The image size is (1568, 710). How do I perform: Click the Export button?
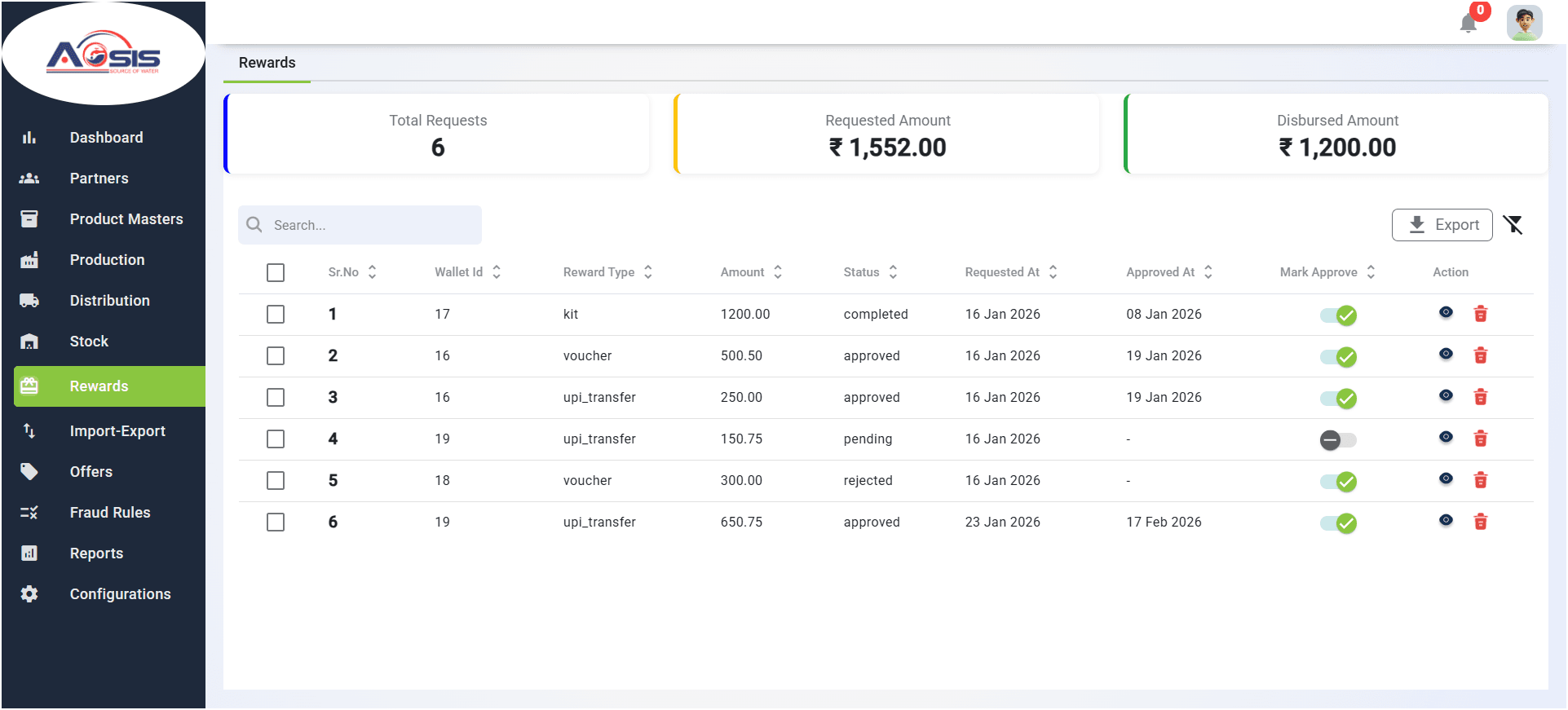click(1442, 225)
